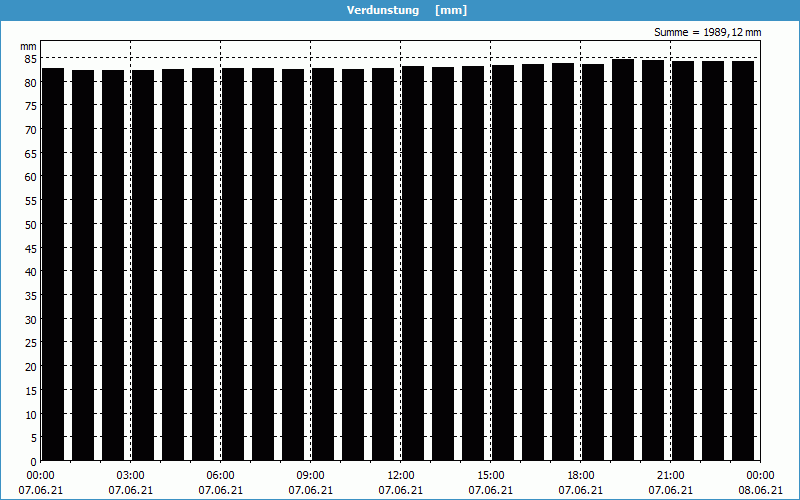The width and height of the screenshot is (800, 500).
Task: Click the 15 y-axis label
Action: [x=31, y=391]
